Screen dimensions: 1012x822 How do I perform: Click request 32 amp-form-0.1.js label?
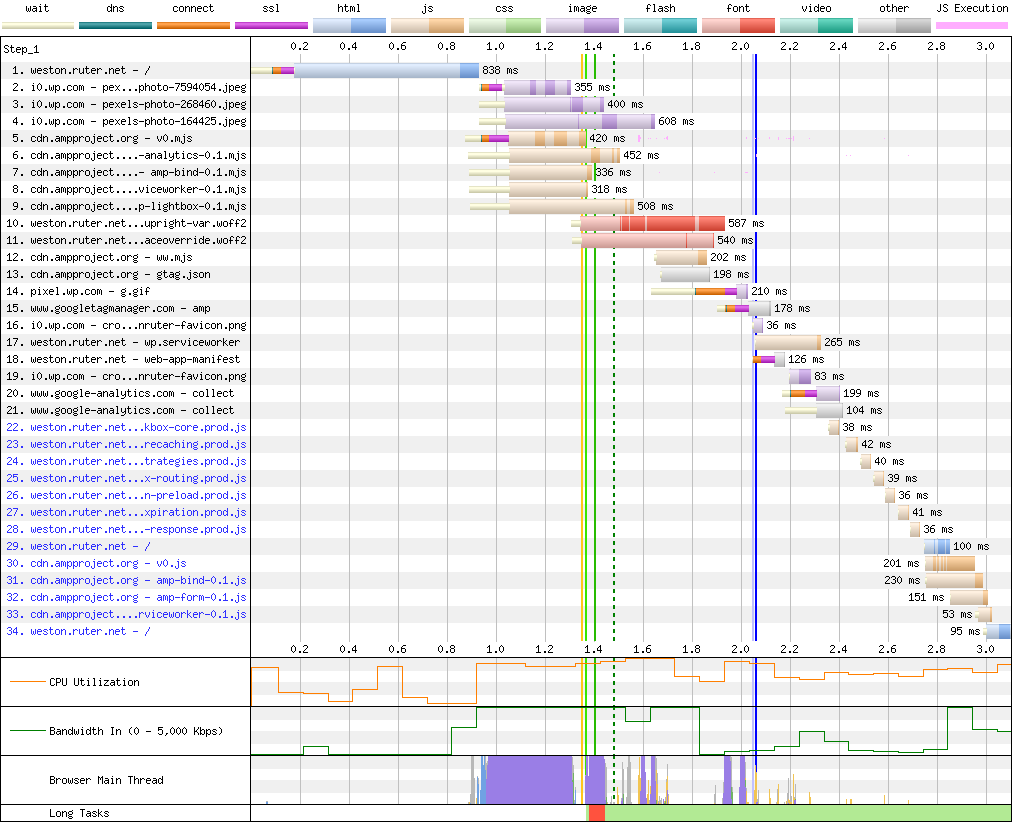tap(137, 598)
